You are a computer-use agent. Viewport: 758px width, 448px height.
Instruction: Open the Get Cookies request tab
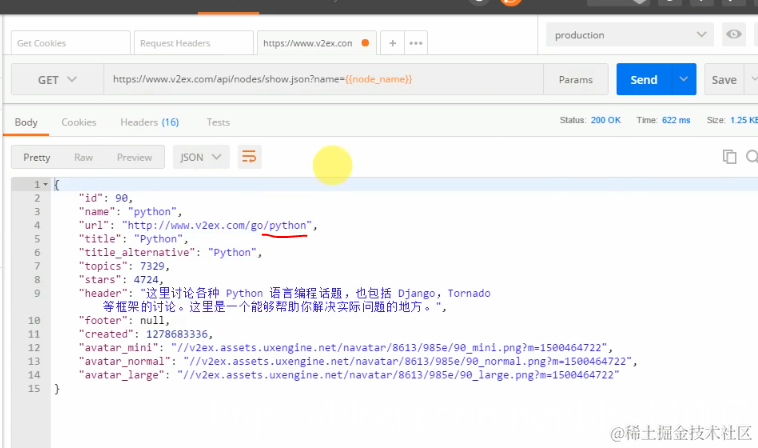[71, 43]
